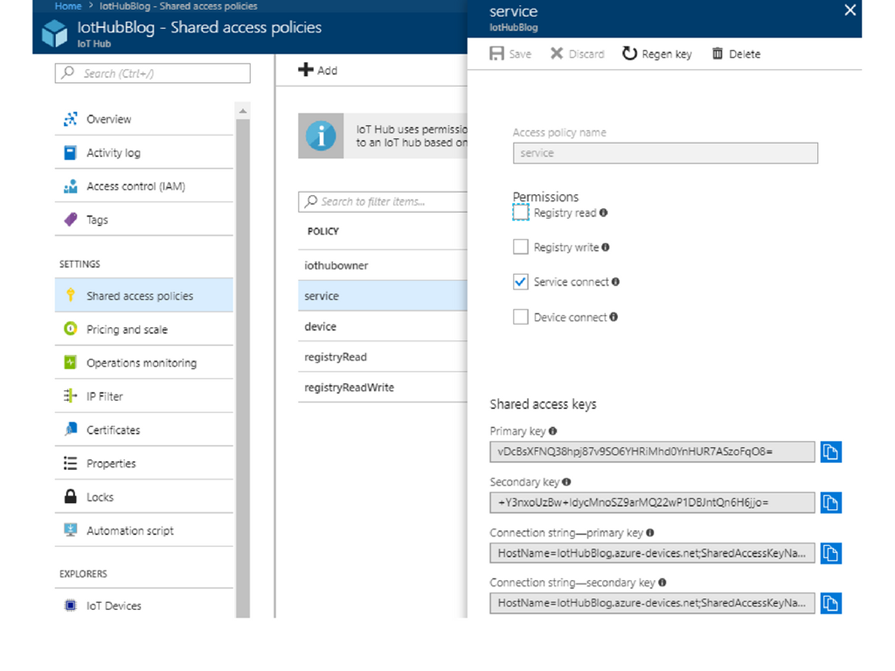
Task: Open Certificates menu item
Action: click(144, 430)
